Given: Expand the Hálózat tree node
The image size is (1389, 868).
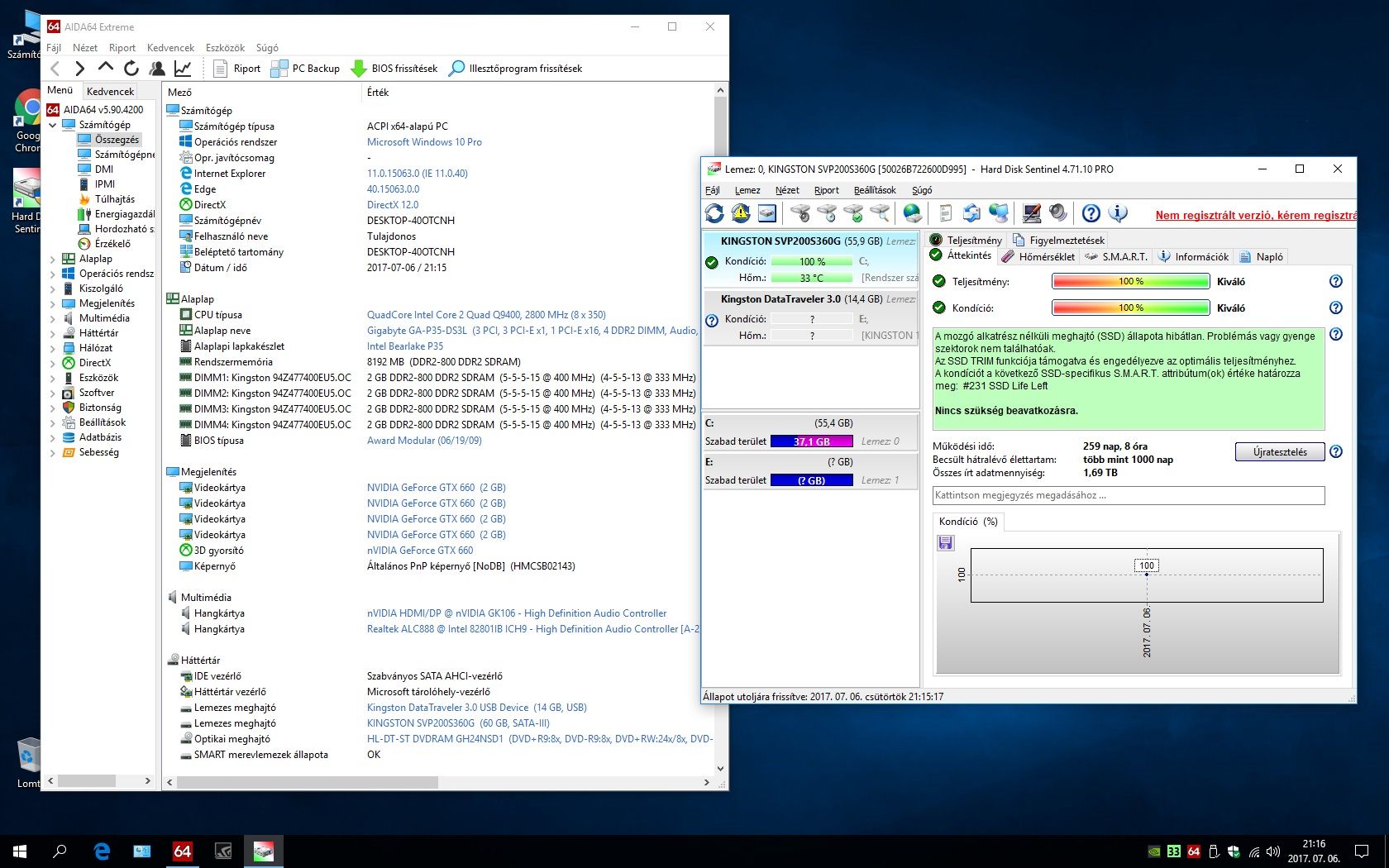Looking at the screenshot, I should point(53,348).
